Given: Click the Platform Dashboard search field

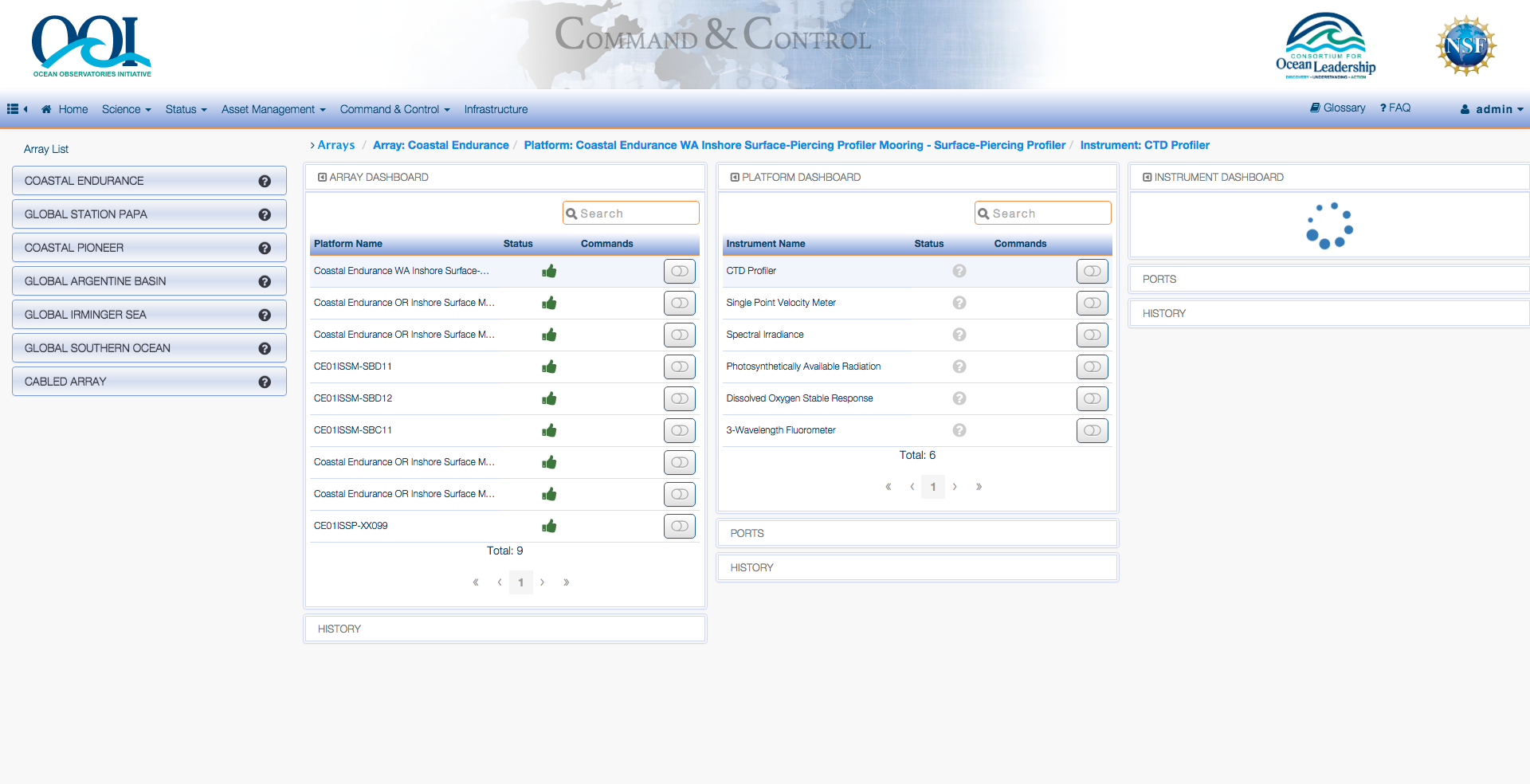Looking at the screenshot, I should coord(1042,214).
